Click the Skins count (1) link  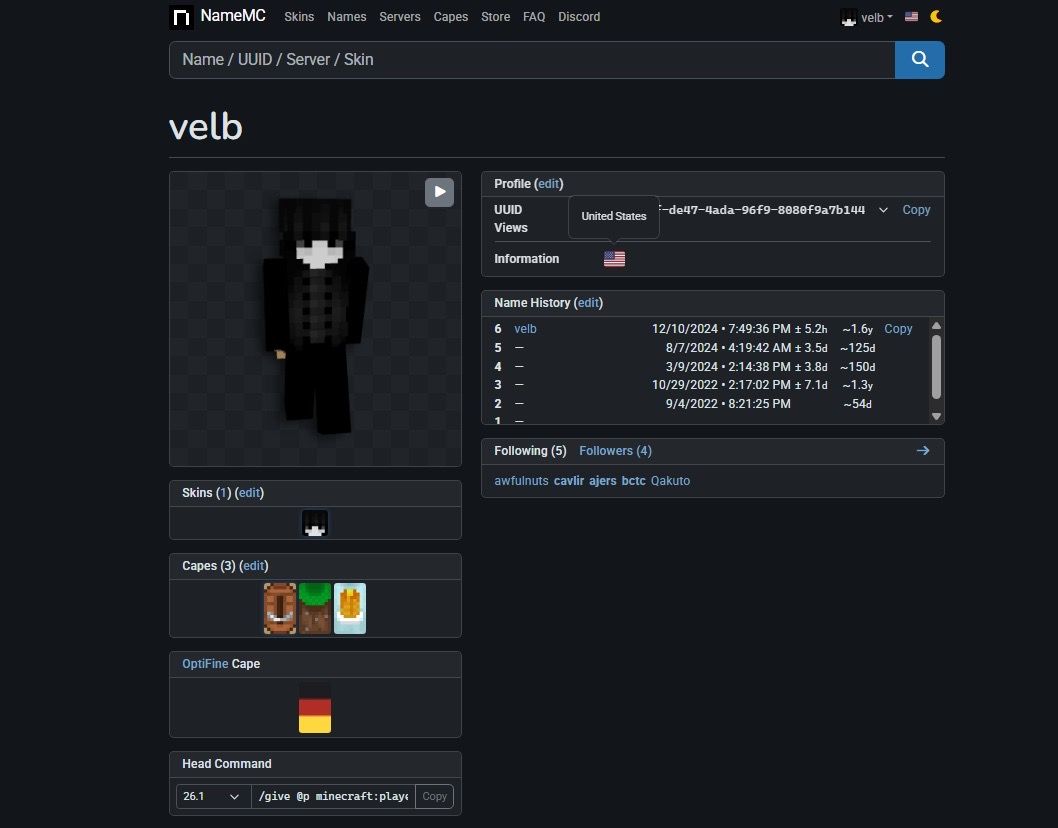click(223, 493)
